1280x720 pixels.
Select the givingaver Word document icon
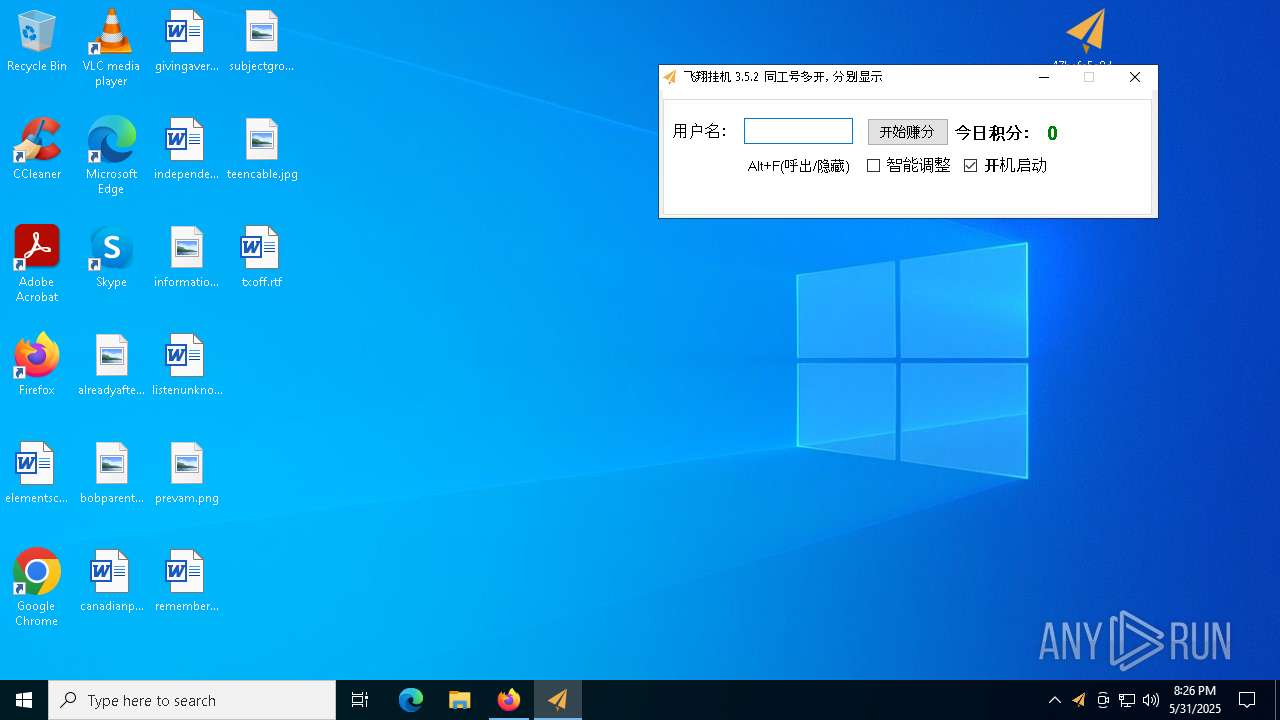coord(186,42)
